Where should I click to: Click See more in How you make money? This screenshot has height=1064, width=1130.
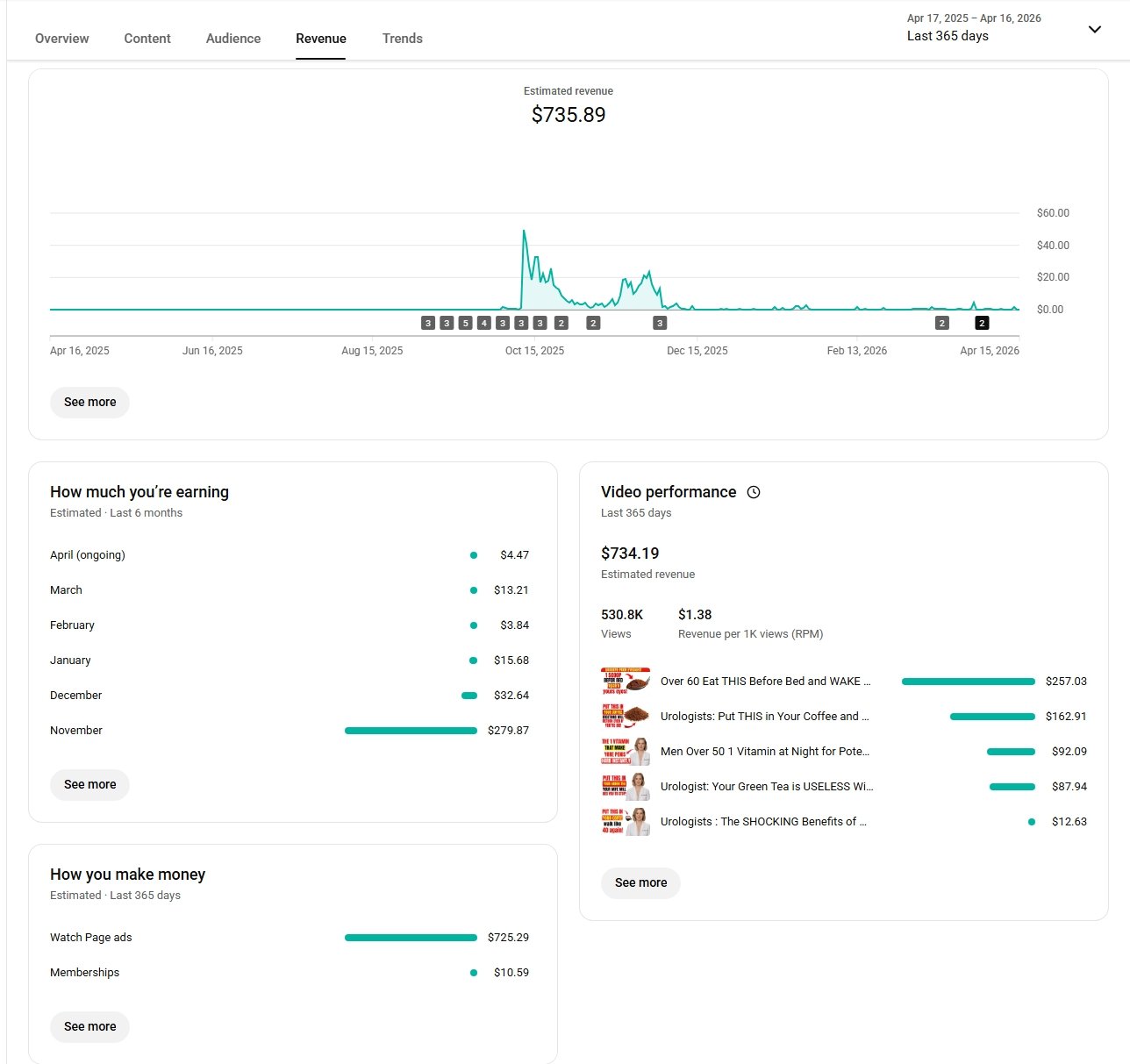point(89,1026)
